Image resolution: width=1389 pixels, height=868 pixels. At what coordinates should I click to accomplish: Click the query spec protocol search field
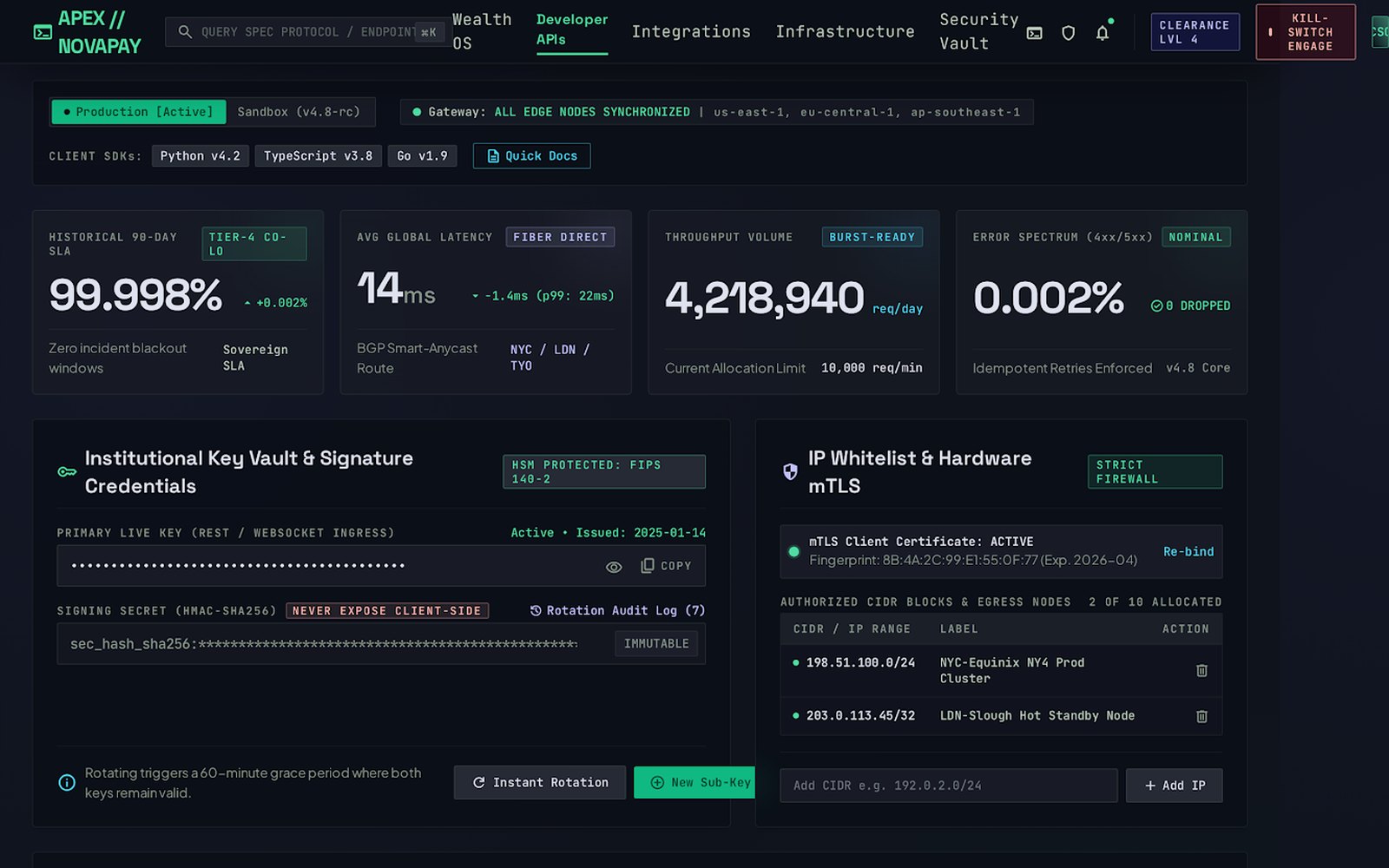pos(307,32)
